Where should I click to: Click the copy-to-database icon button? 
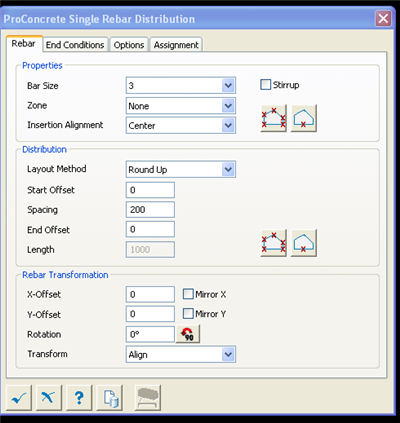[x=110, y=398]
